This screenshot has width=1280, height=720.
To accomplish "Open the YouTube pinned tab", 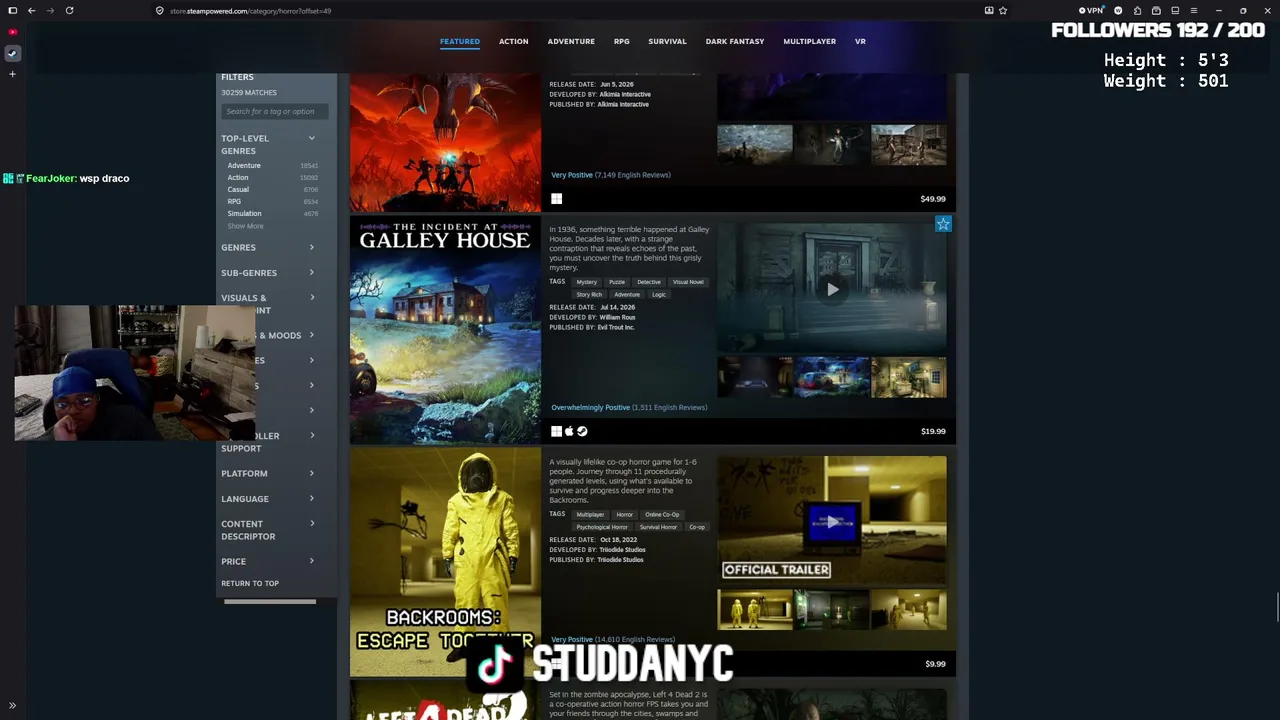I will 12,32.
